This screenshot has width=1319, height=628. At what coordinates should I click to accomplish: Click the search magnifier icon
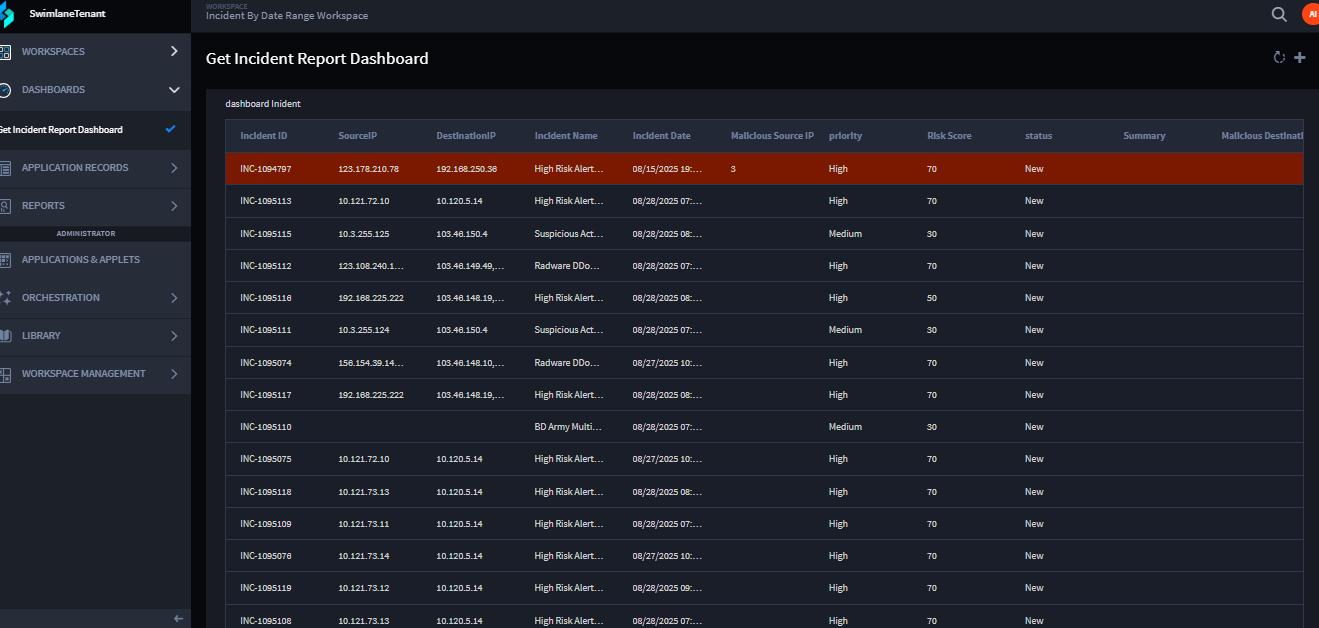tap(1279, 14)
